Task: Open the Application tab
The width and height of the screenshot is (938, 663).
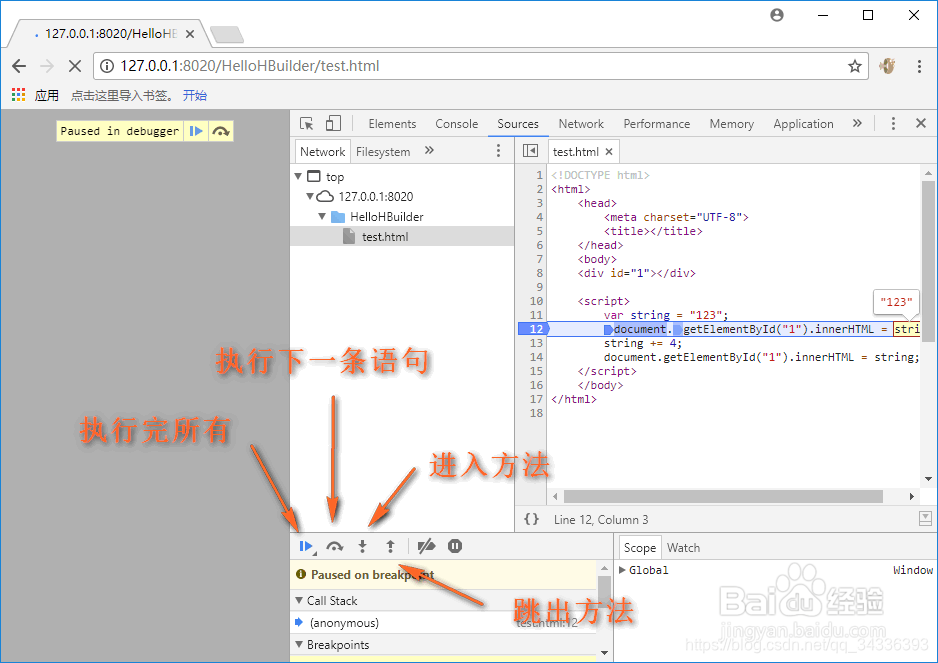Action: pyautogui.click(x=803, y=124)
